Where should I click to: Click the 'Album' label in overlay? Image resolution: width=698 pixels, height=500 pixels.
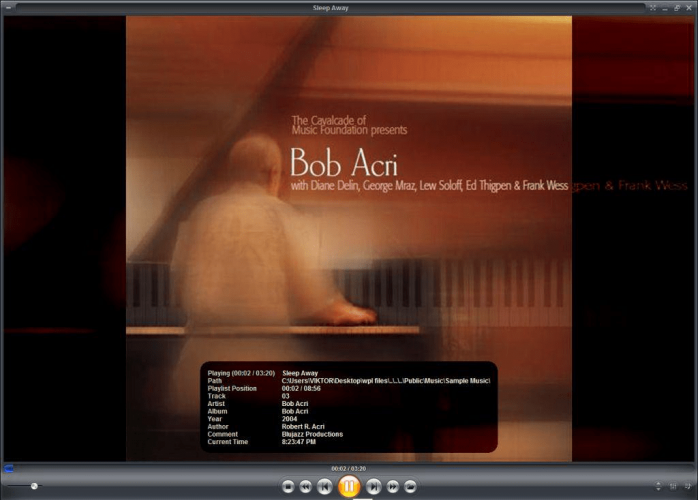point(217,411)
